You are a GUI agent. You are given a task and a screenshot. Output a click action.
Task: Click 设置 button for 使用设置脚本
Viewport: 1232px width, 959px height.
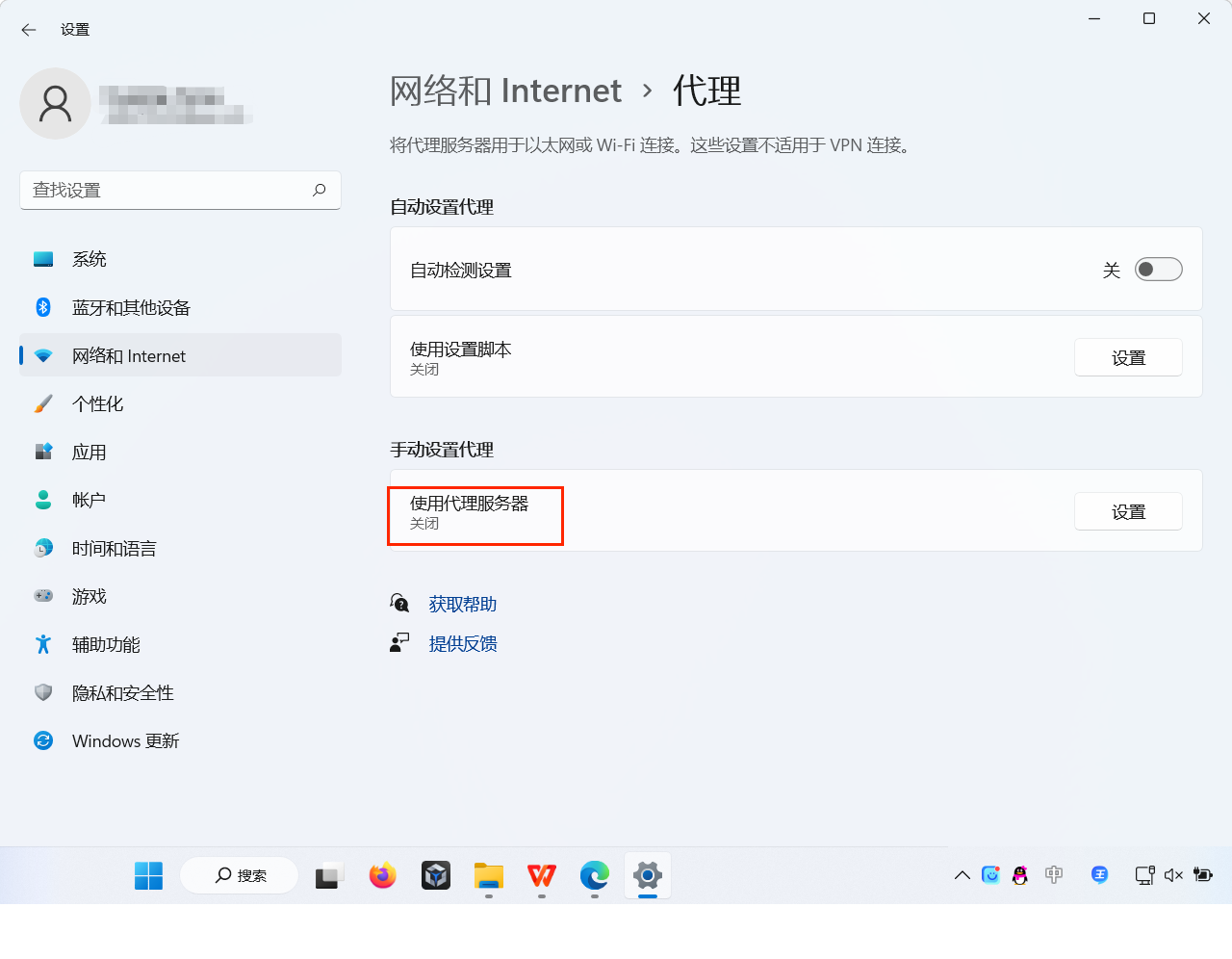pos(1128,357)
